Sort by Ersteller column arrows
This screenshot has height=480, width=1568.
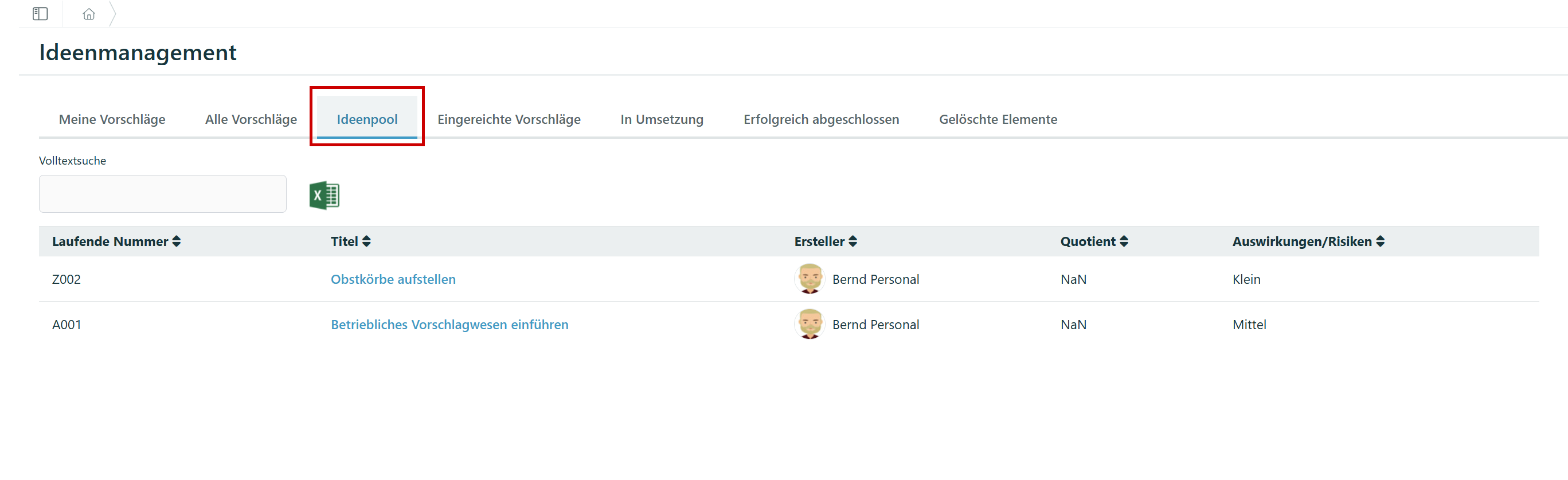(x=853, y=241)
